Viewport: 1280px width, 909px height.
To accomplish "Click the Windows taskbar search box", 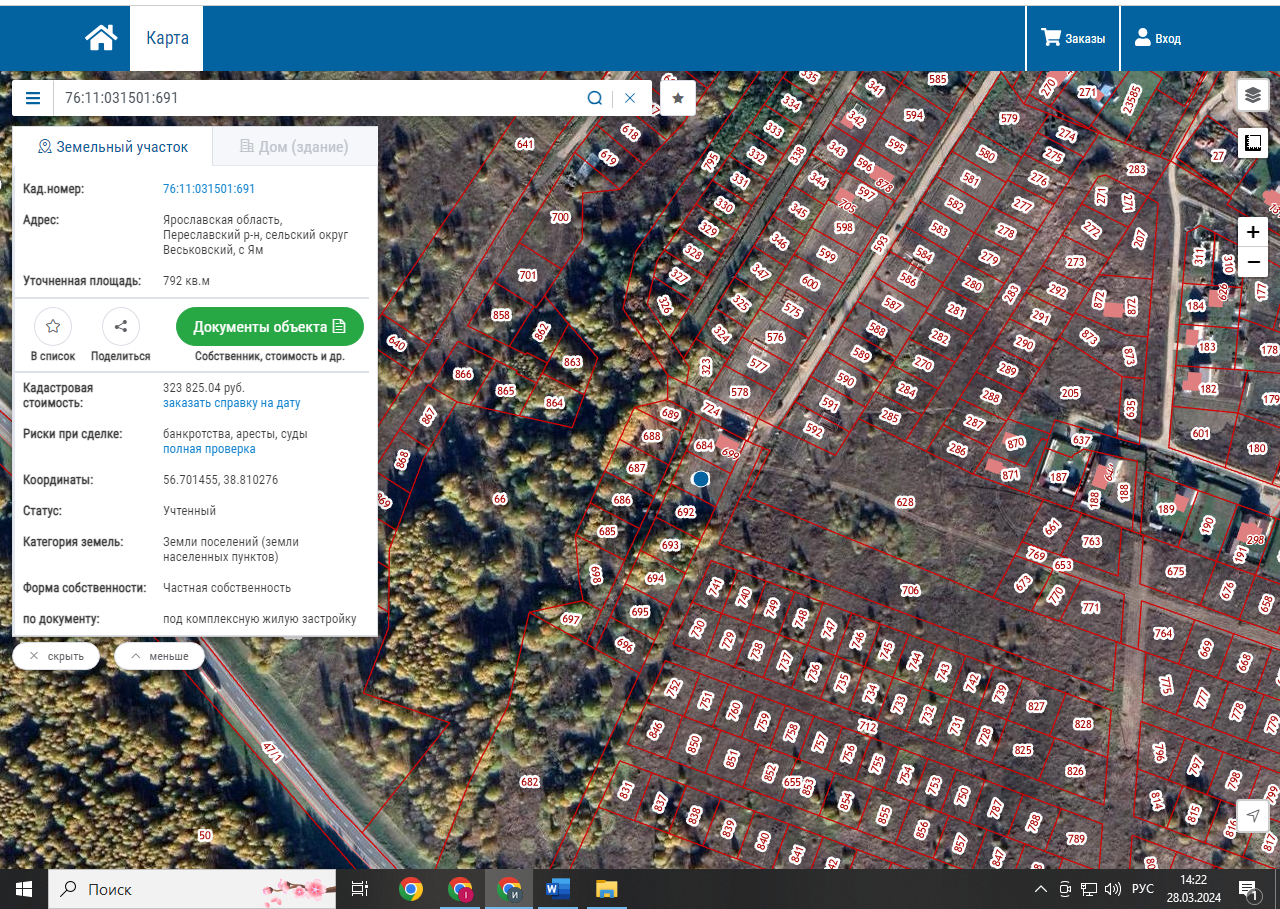I will [193, 888].
